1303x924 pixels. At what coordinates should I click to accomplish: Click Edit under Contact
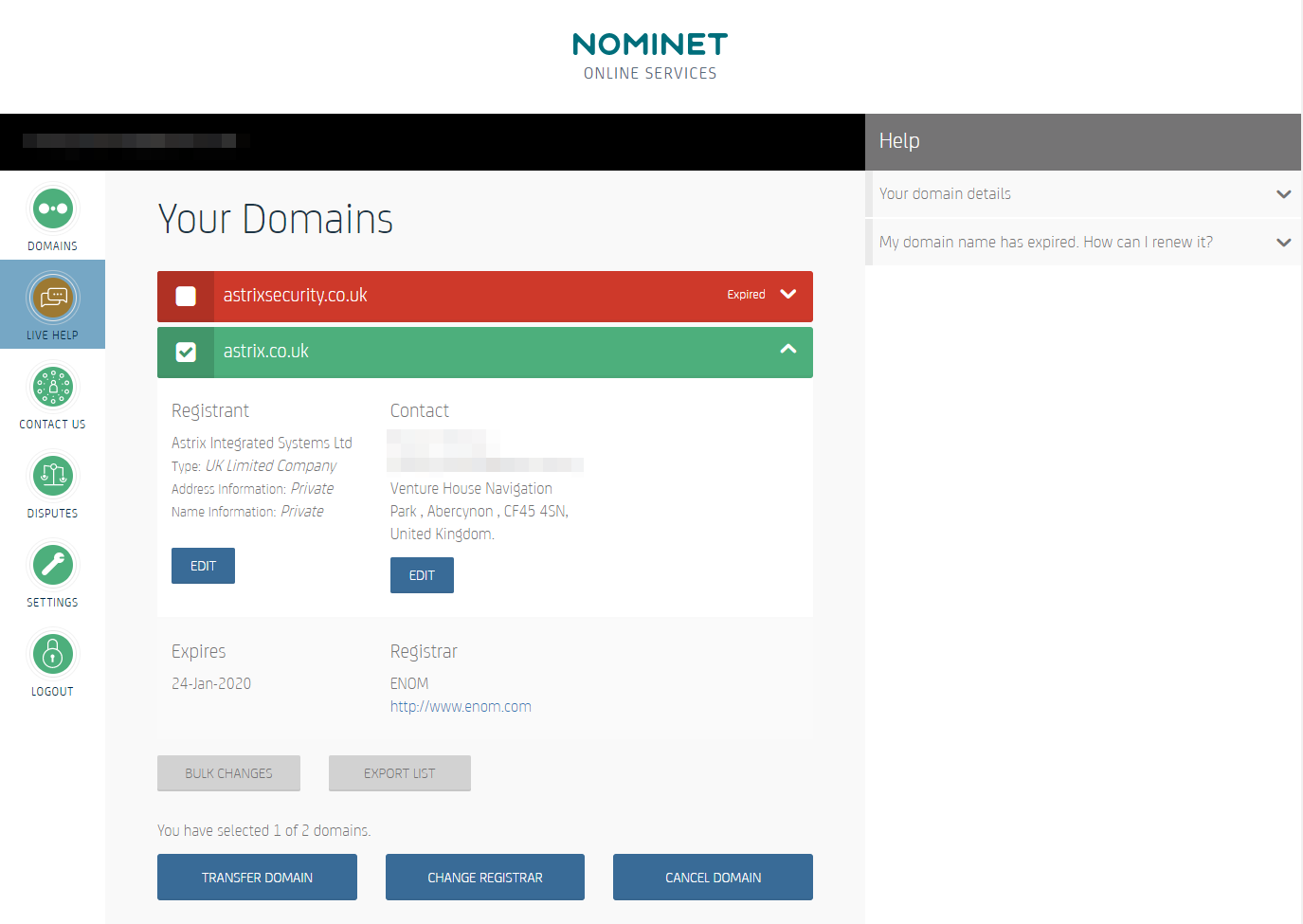coord(422,575)
